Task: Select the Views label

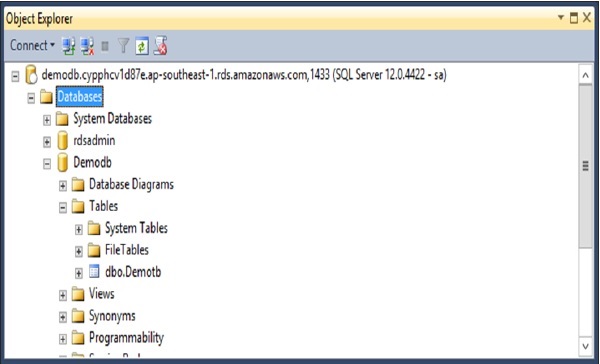Action: click(x=101, y=294)
